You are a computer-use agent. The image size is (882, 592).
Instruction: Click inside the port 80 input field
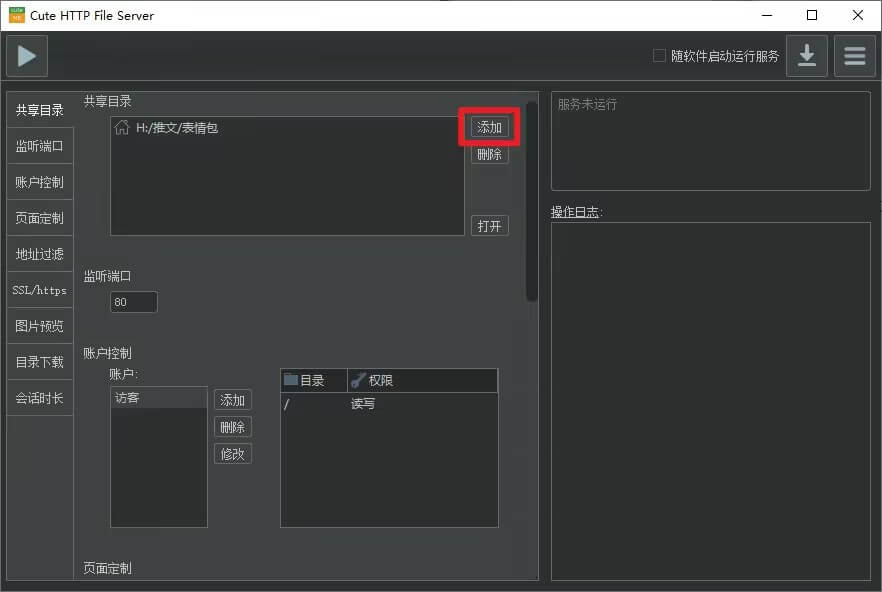[133, 301]
